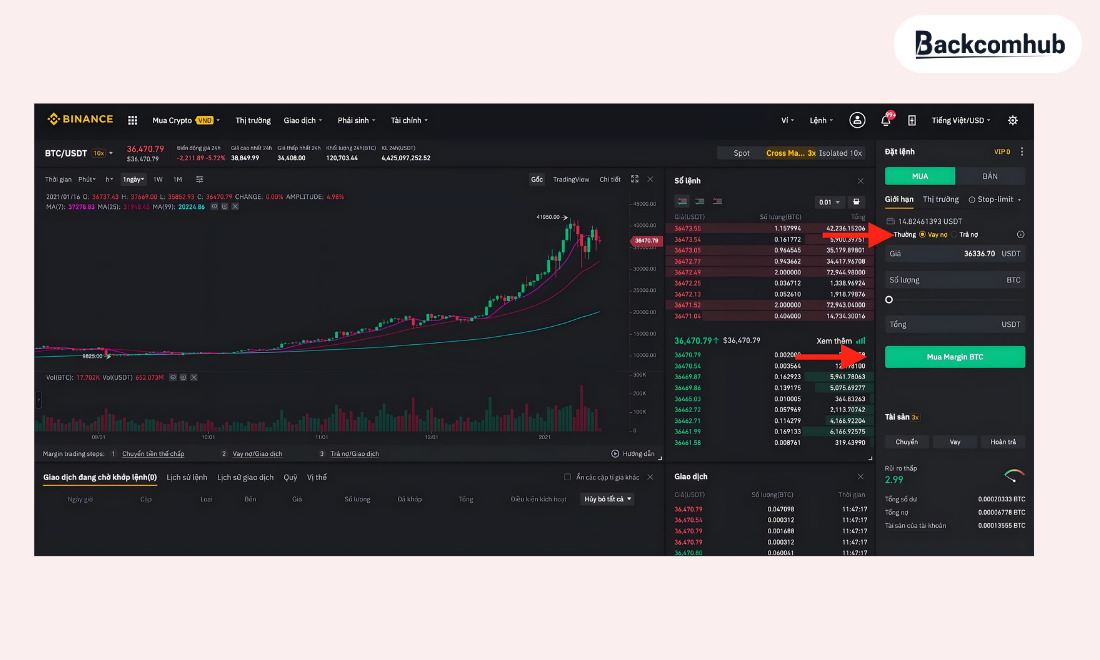Viewport: 1100px width, 660px height.
Task: Expand the Phái sinh menu
Action: [356, 121]
